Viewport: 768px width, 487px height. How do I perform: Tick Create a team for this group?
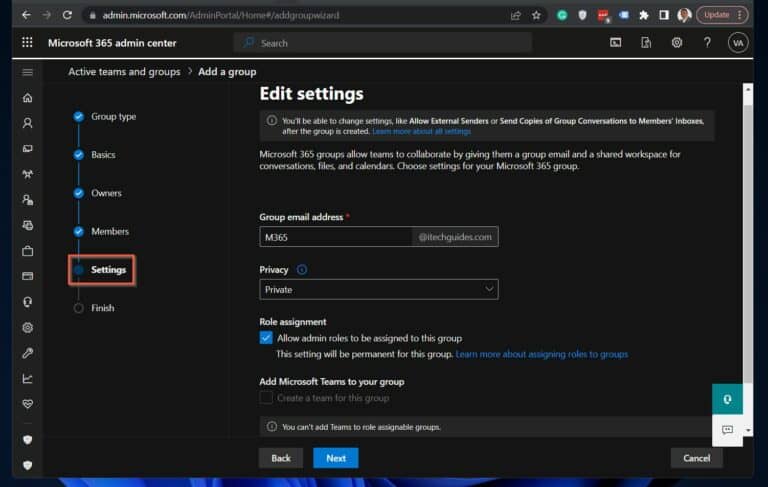point(266,398)
